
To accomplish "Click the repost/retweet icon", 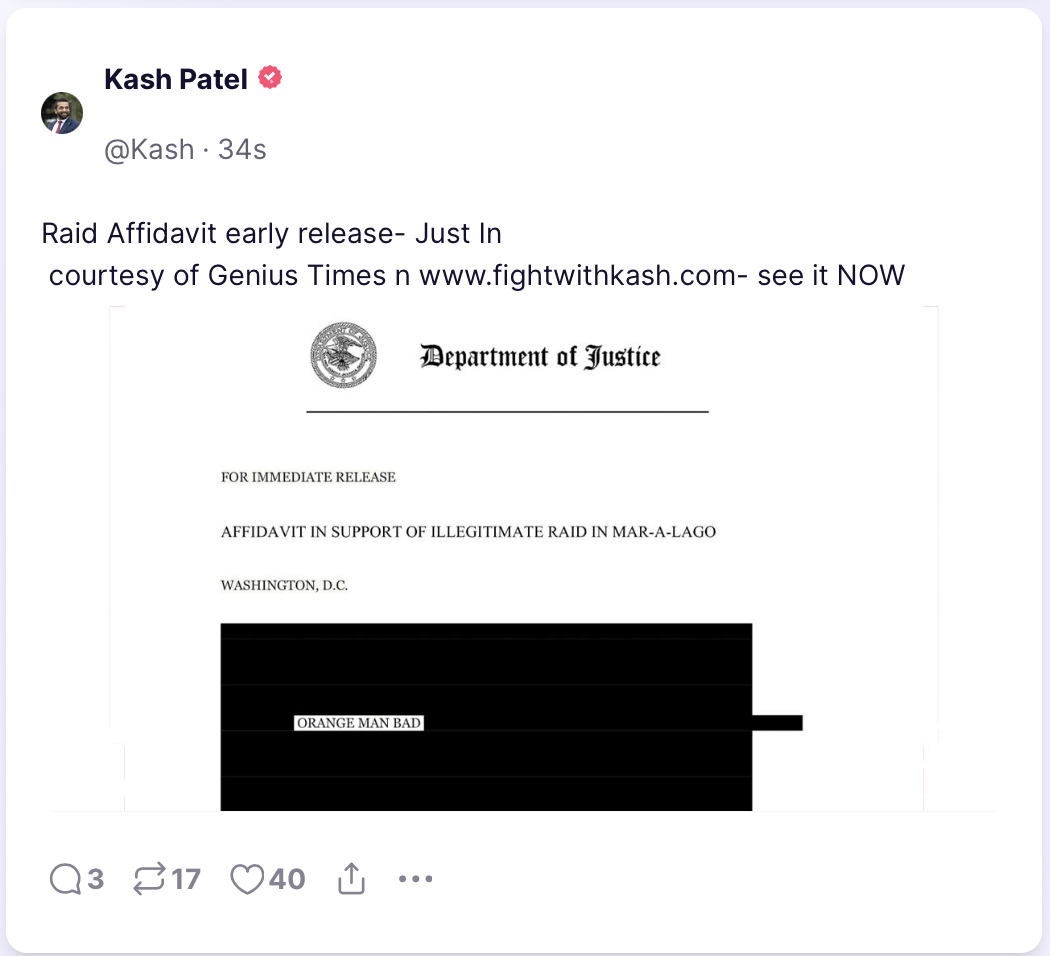I will [150, 878].
